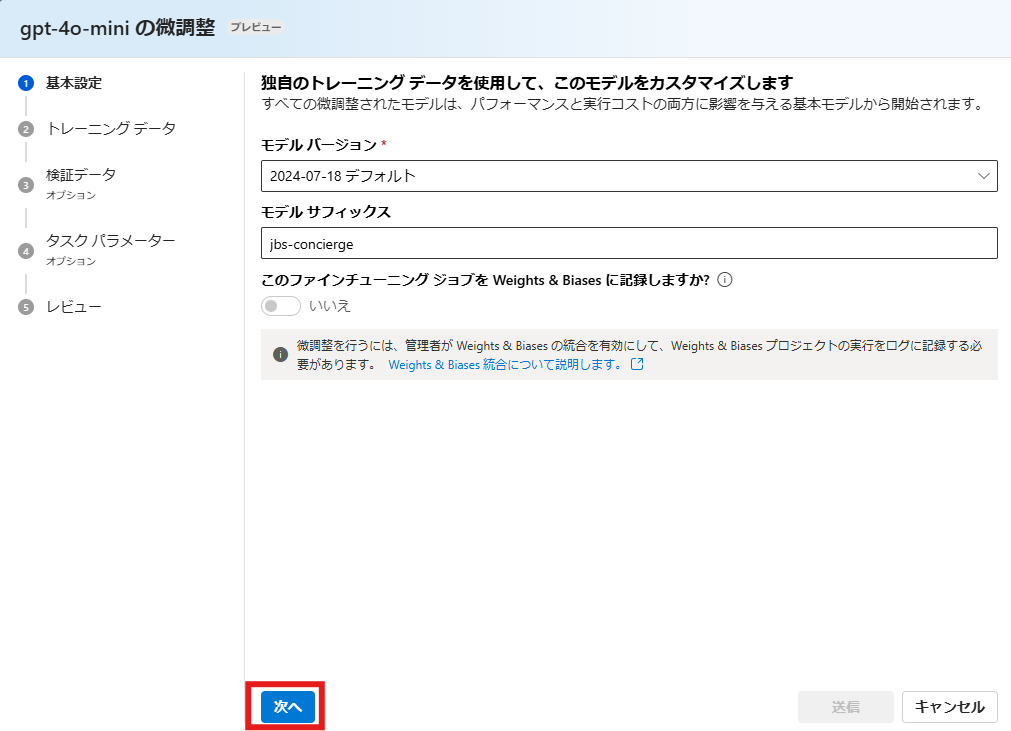
Task: Go to the レビュー step
Action: point(74,307)
